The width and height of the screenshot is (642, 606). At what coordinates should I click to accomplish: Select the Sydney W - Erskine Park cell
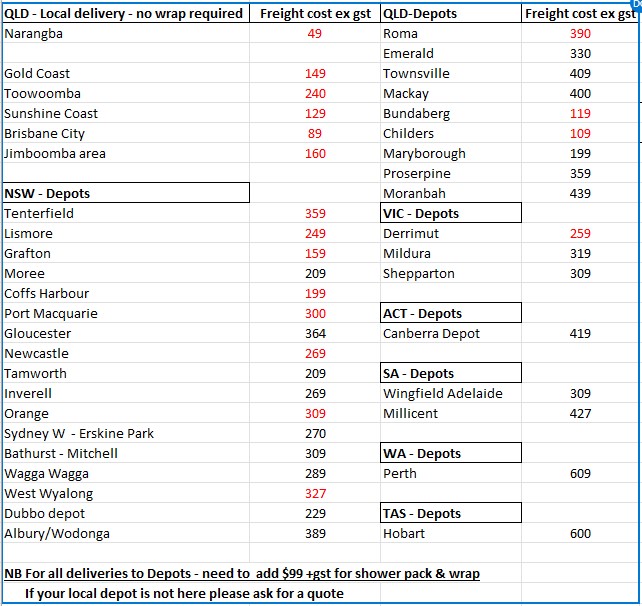[126, 434]
